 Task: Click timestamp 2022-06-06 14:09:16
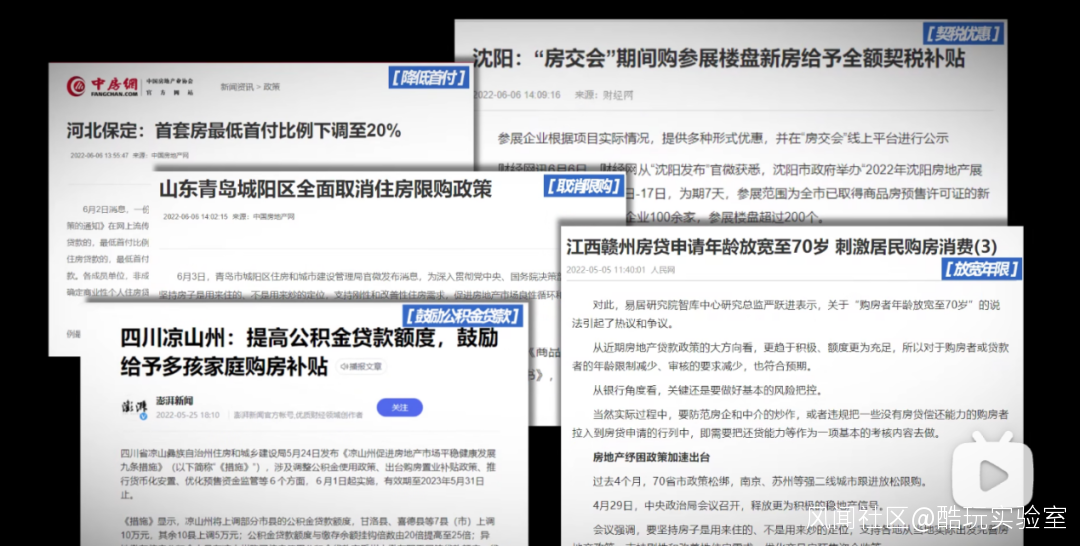click(x=517, y=95)
